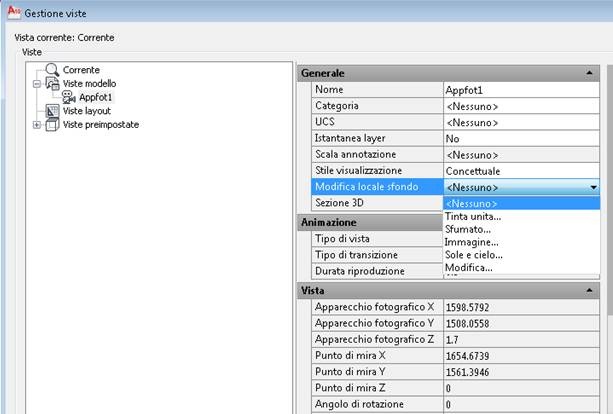Choose Sole e cielo... background option
Screen dimensions: 613x414
point(522,255)
